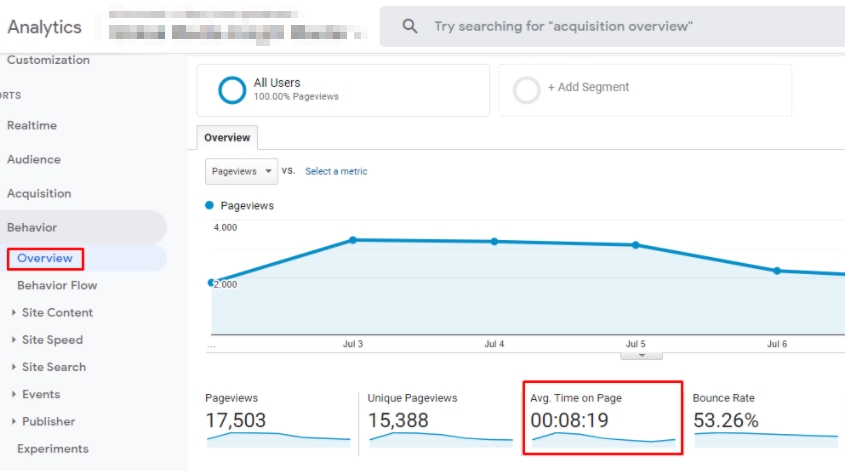Viewport: 845px width, 471px height.
Task: Click the Jul 5 data point on chart
Action: (635, 245)
